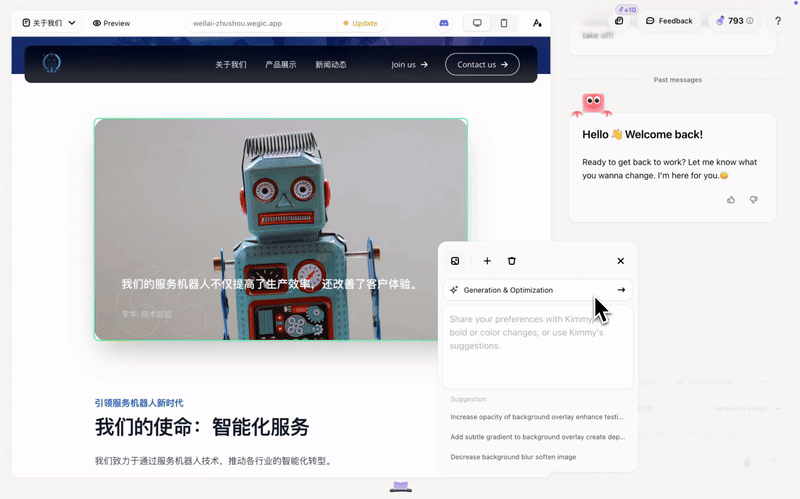
Task: Open the Feedback button
Action: [669, 21]
